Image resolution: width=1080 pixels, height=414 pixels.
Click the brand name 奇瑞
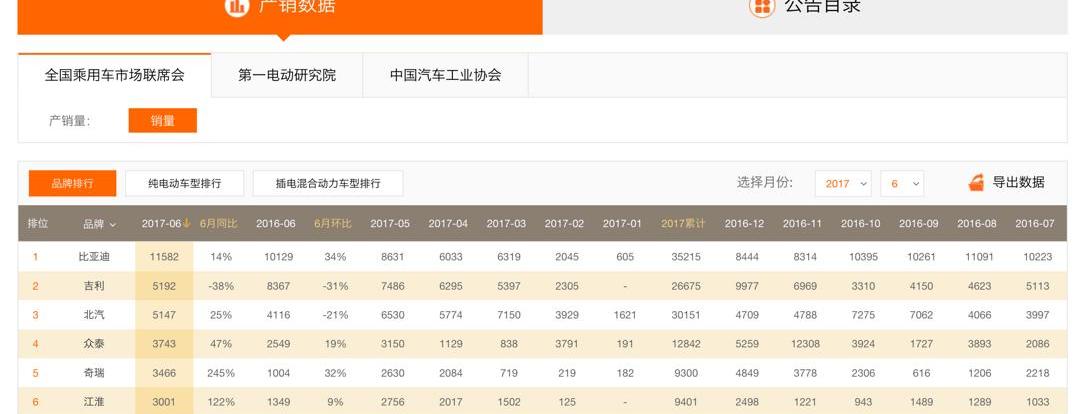click(94, 373)
